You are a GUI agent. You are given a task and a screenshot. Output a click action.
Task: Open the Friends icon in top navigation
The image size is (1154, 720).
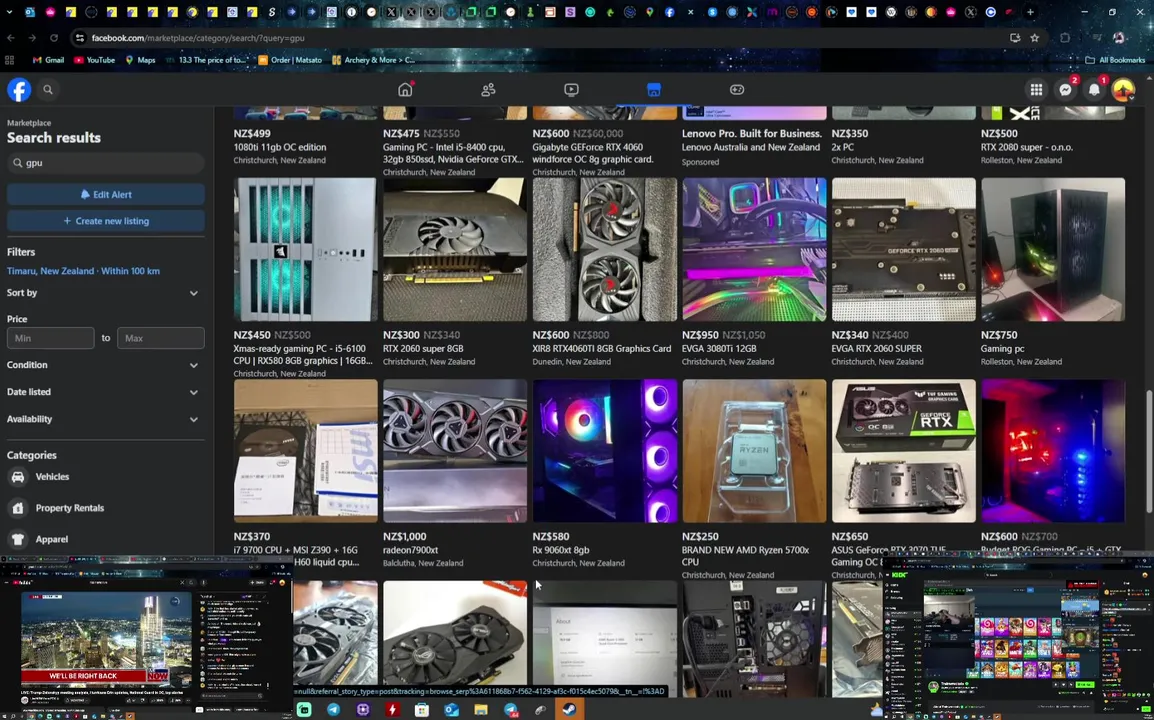click(488, 90)
